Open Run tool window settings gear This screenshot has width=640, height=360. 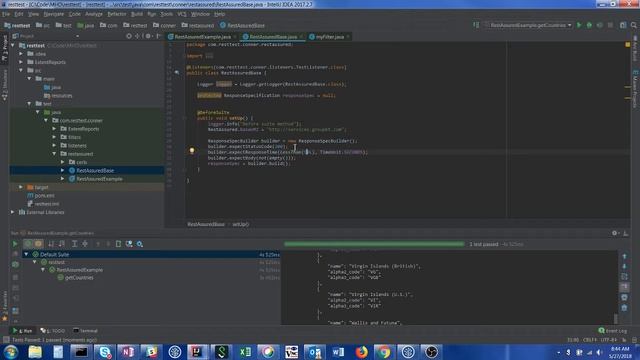(x=615, y=233)
